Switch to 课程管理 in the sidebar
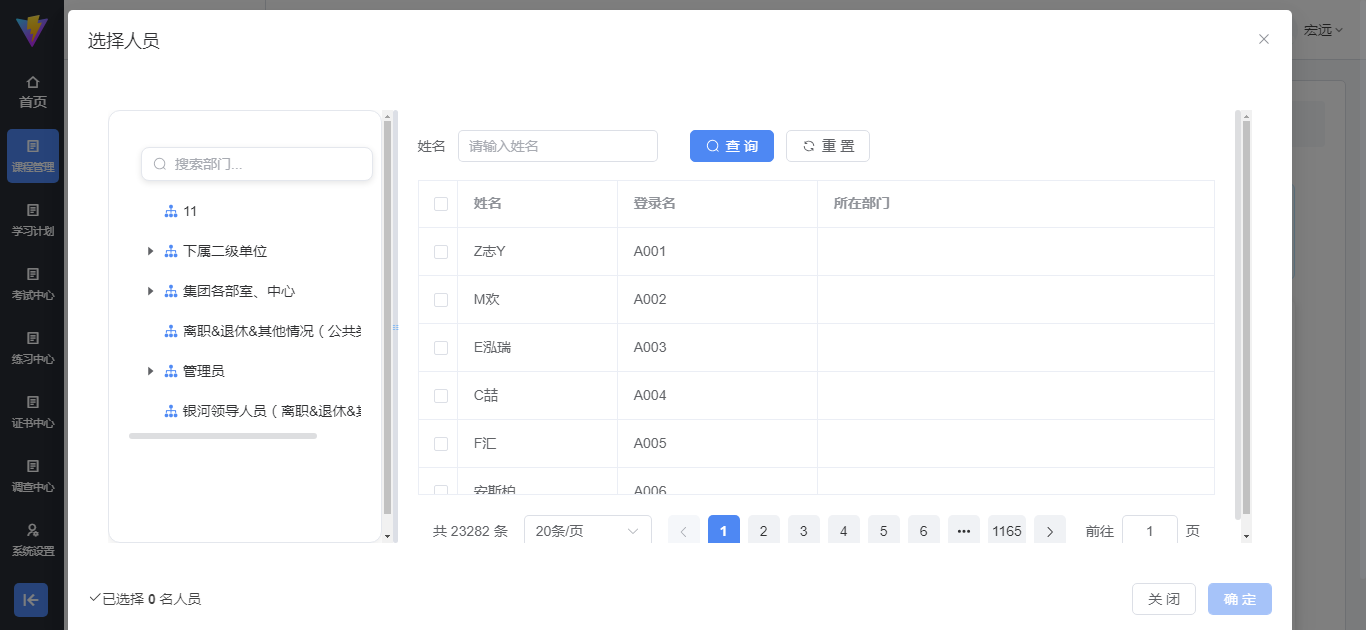 pos(33,155)
